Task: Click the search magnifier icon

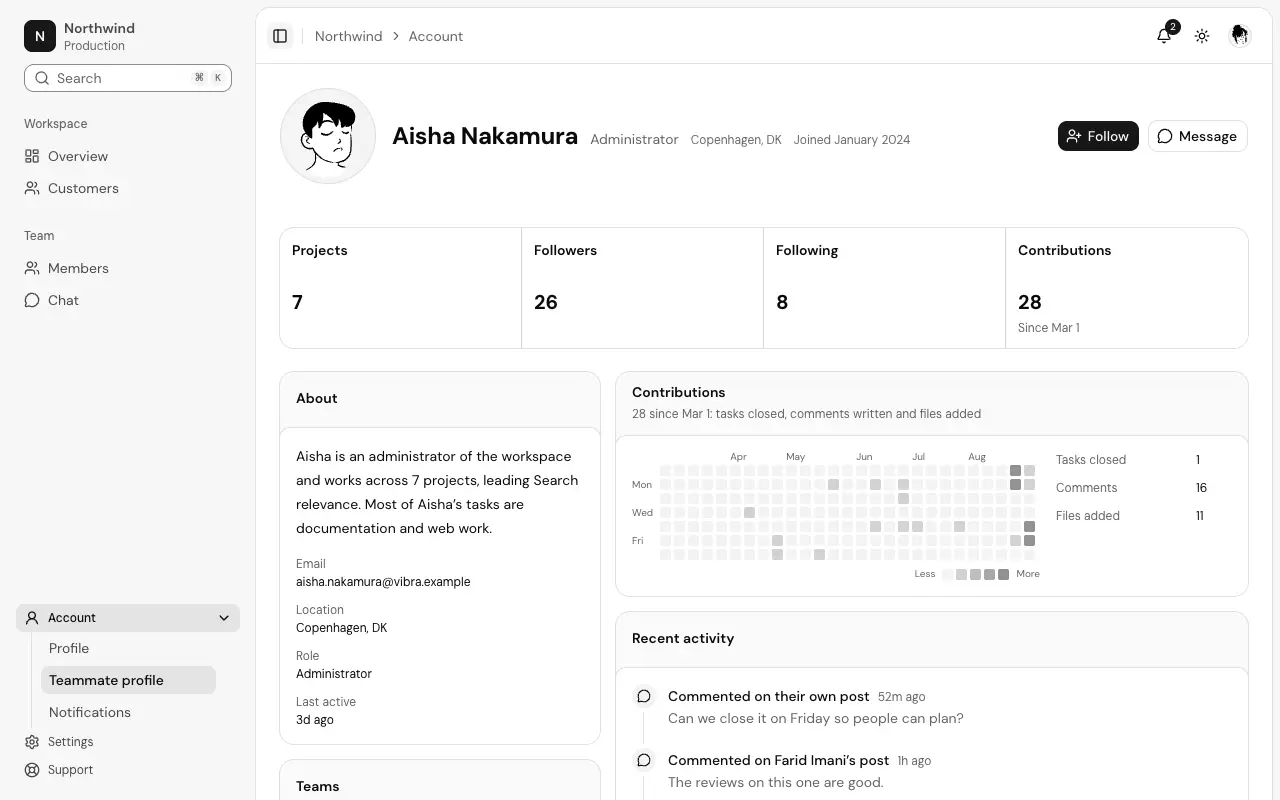Action: 42,78
